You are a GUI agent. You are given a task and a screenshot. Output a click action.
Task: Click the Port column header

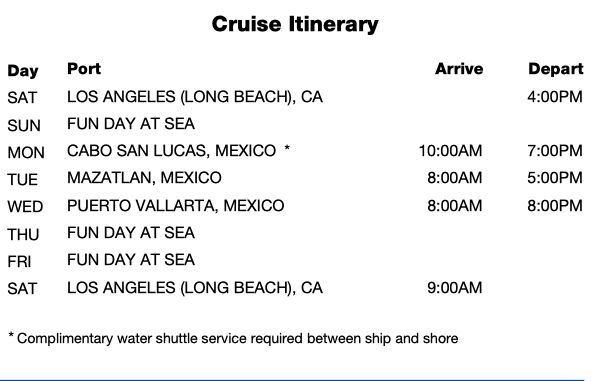pos(84,69)
